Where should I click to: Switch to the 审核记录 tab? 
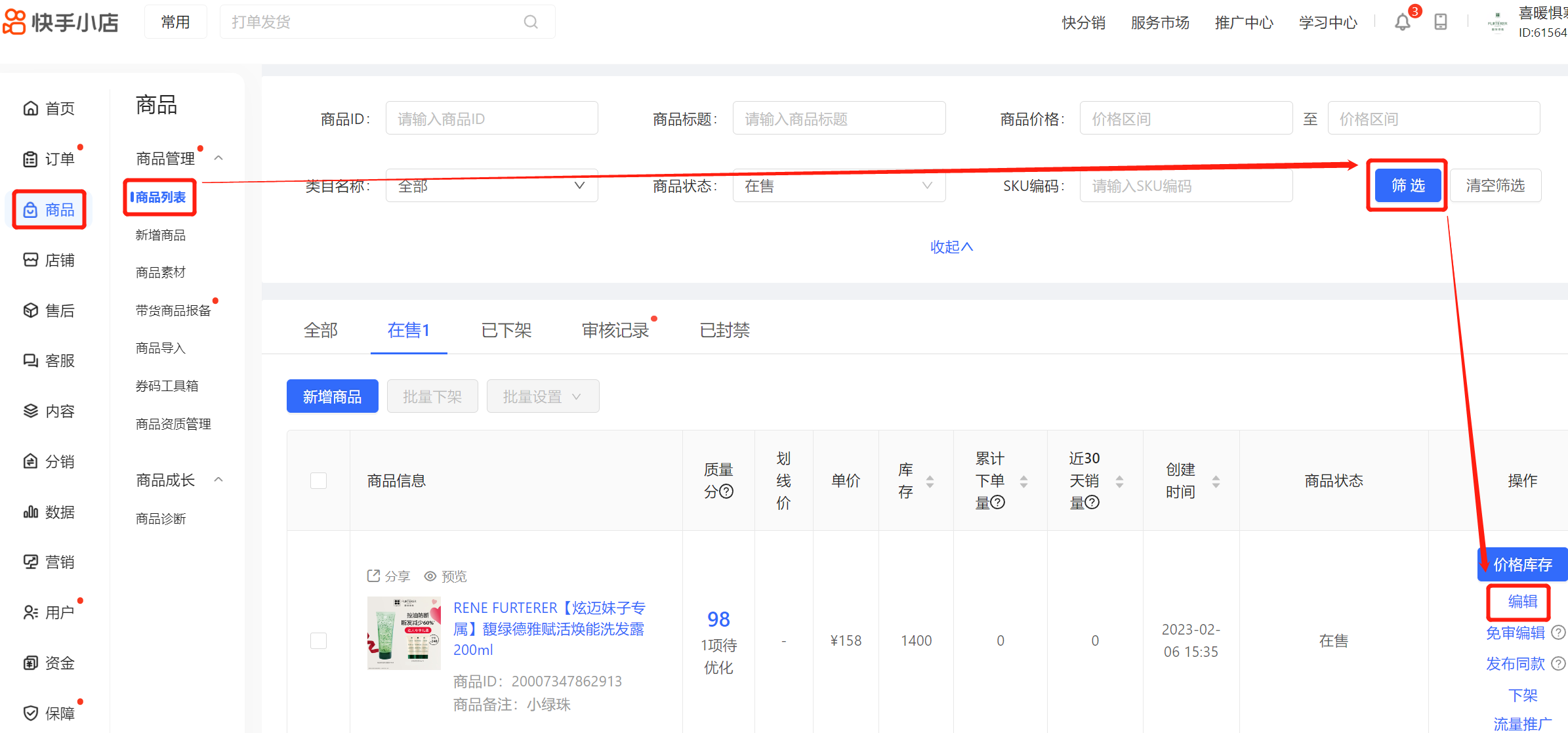pyautogui.click(x=615, y=330)
